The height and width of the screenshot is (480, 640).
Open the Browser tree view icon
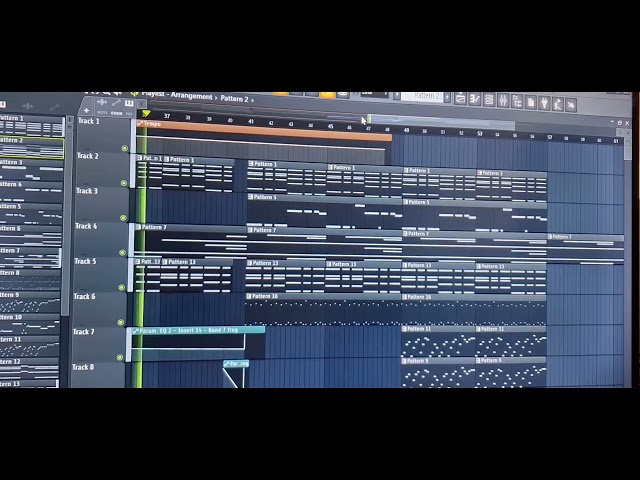517,101
